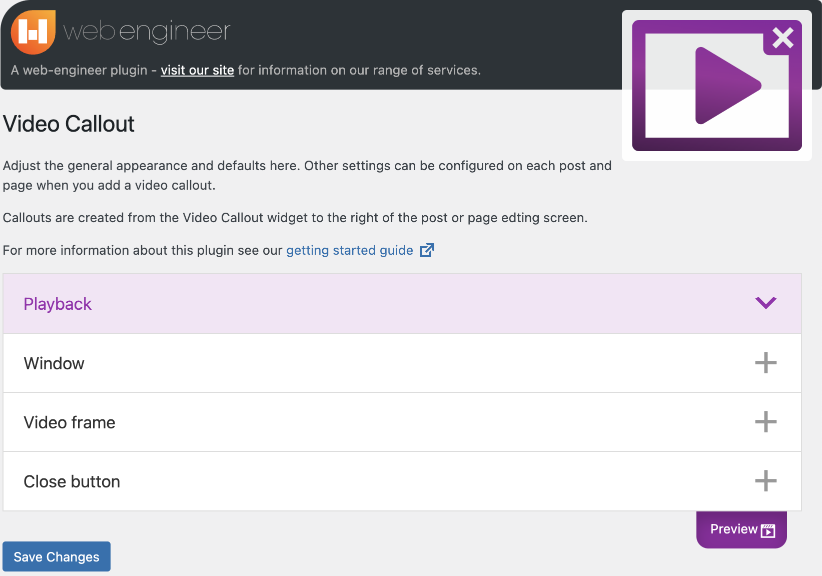Click the plus icon on the Window row
The width and height of the screenshot is (822, 576).
pyautogui.click(x=765, y=363)
